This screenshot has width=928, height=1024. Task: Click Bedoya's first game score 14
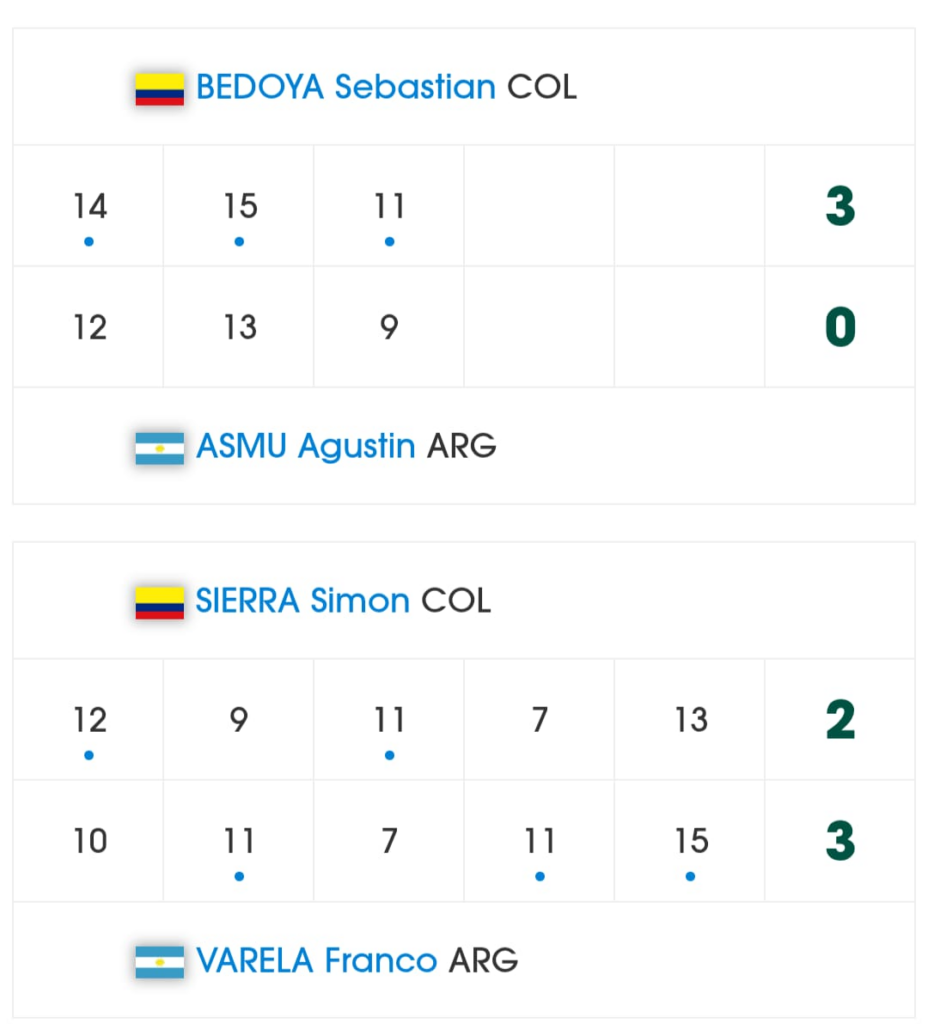click(89, 207)
